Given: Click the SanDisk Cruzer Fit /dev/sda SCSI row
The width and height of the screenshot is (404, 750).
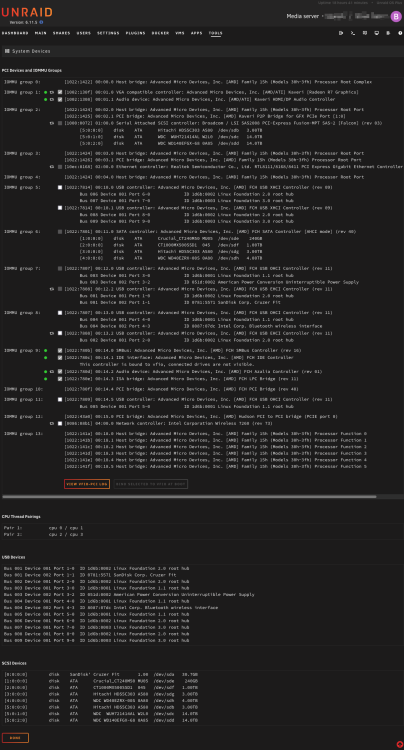Looking at the screenshot, I should click(101, 674).
